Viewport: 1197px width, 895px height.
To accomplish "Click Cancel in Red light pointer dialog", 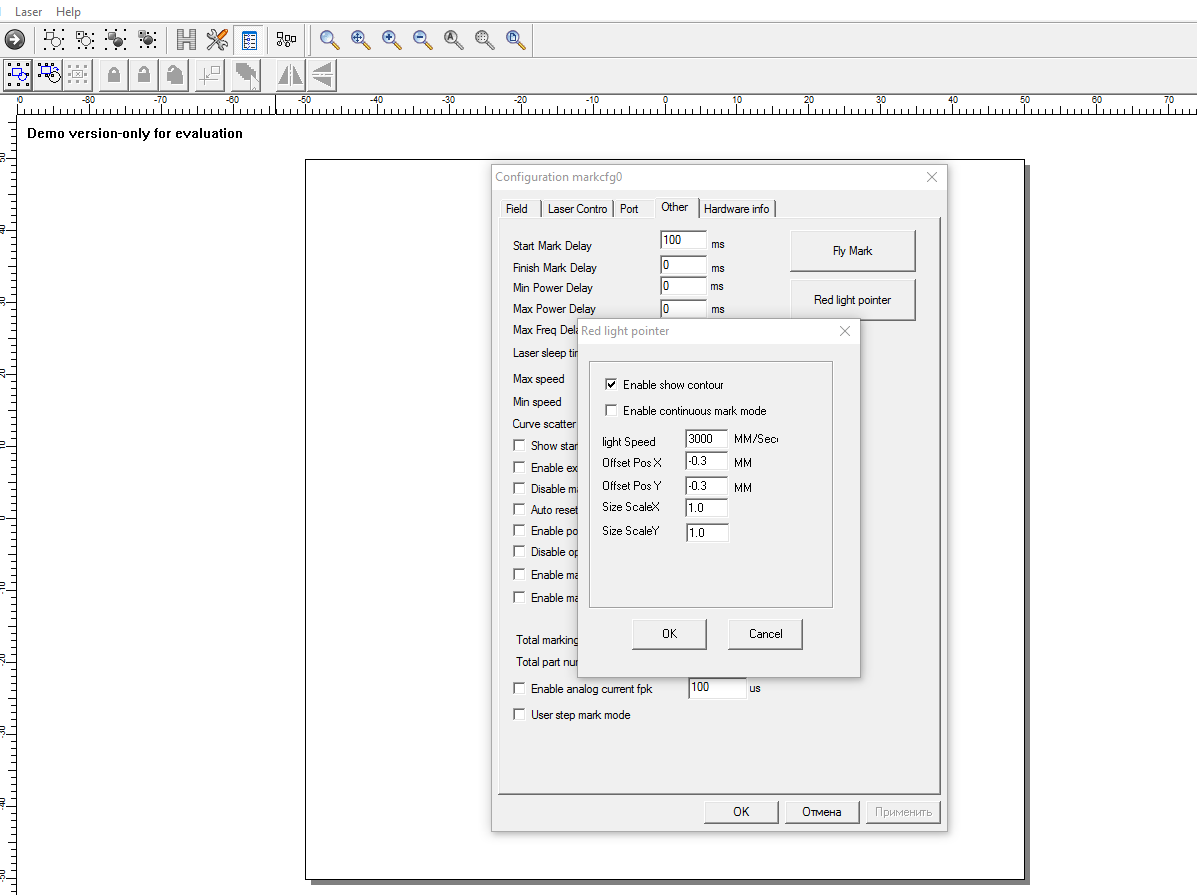I will 765,634.
